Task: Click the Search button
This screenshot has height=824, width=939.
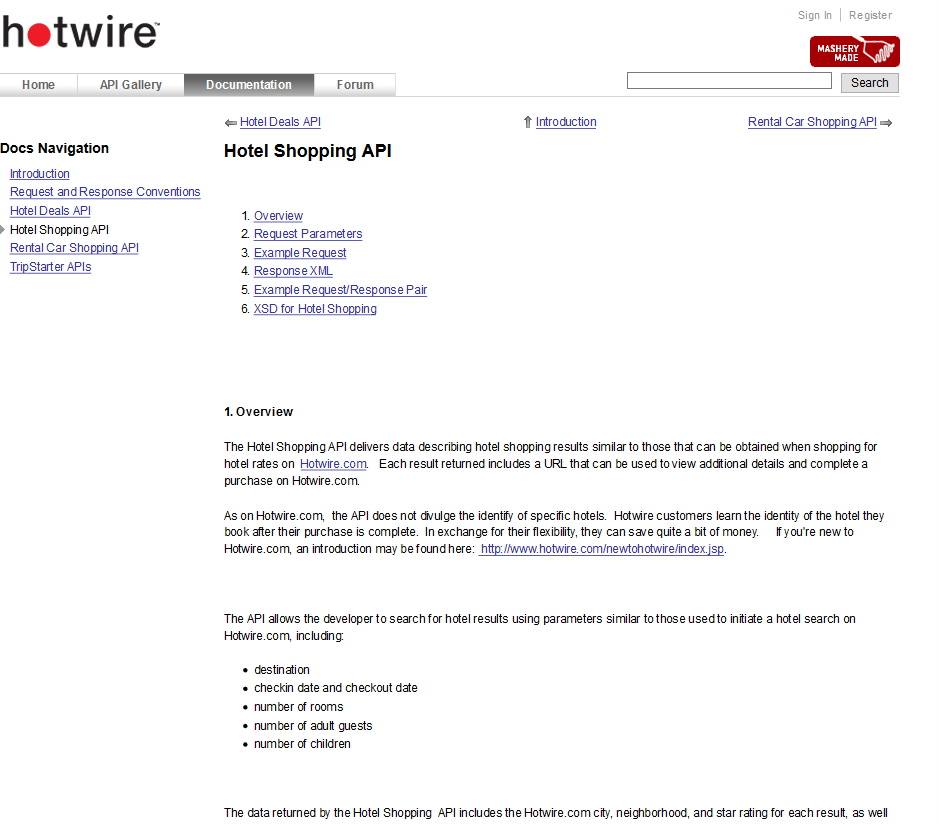Action: (870, 83)
